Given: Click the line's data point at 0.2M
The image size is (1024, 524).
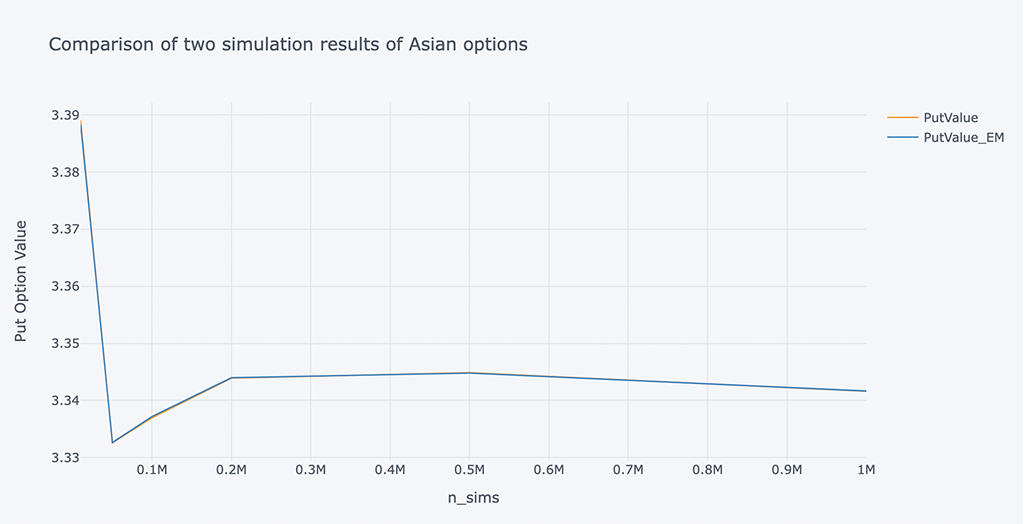Looking at the screenshot, I should (x=231, y=378).
